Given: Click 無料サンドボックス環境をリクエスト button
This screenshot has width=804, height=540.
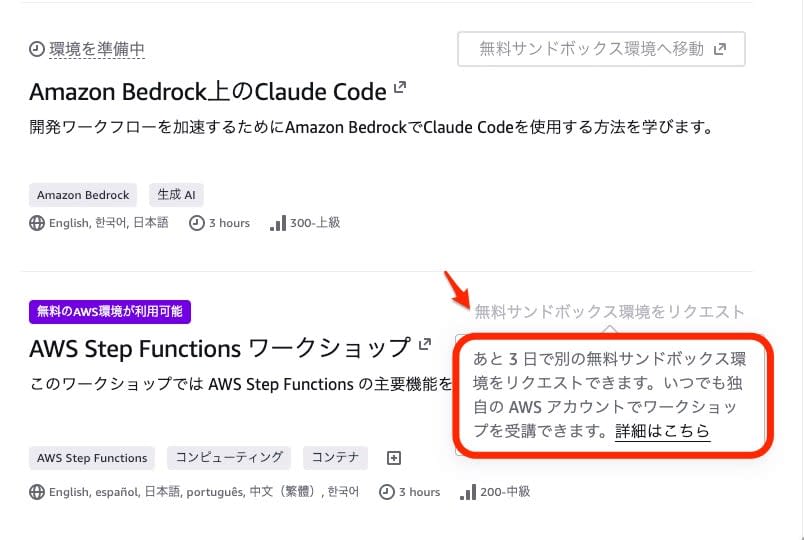Looking at the screenshot, I should pyautogui.click(x=609, y=312).
